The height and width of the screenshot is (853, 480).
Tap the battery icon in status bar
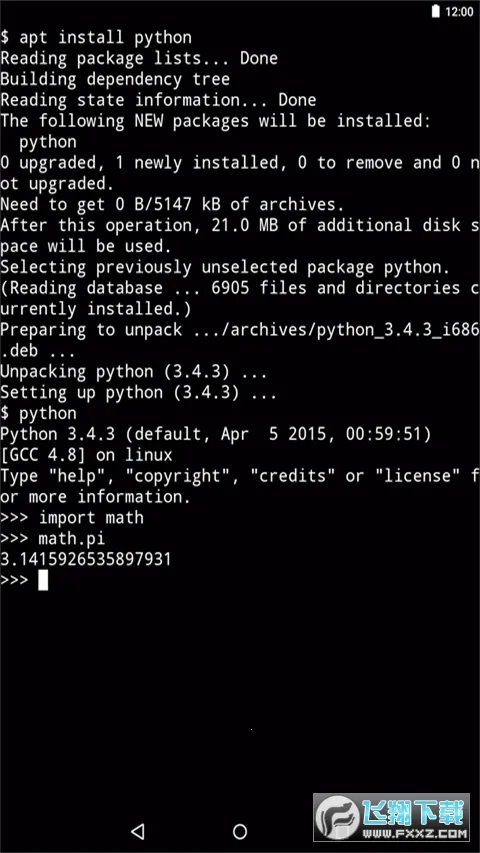(x=436, y=11)
